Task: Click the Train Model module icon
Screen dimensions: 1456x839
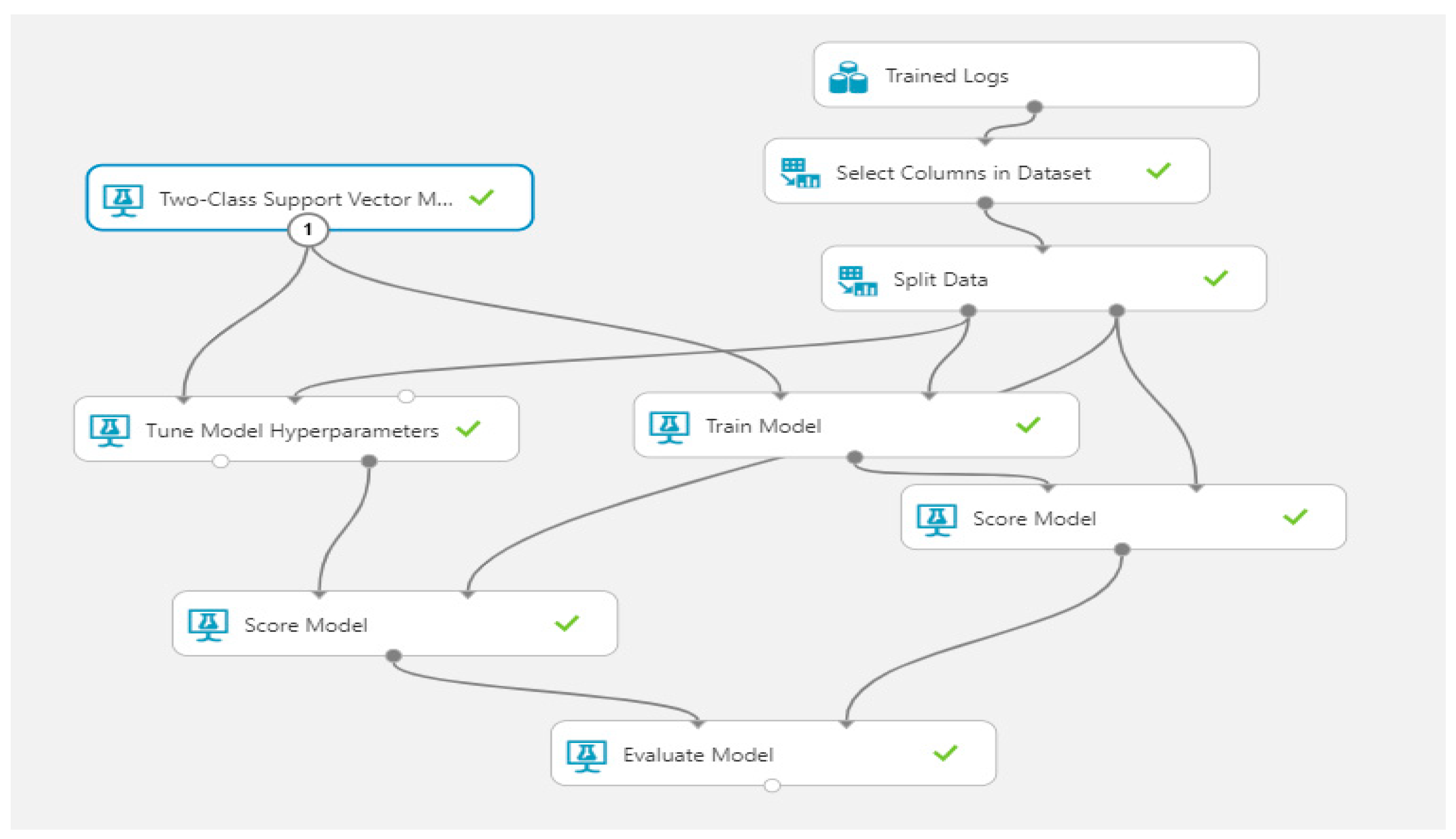Action: [669, 427]
